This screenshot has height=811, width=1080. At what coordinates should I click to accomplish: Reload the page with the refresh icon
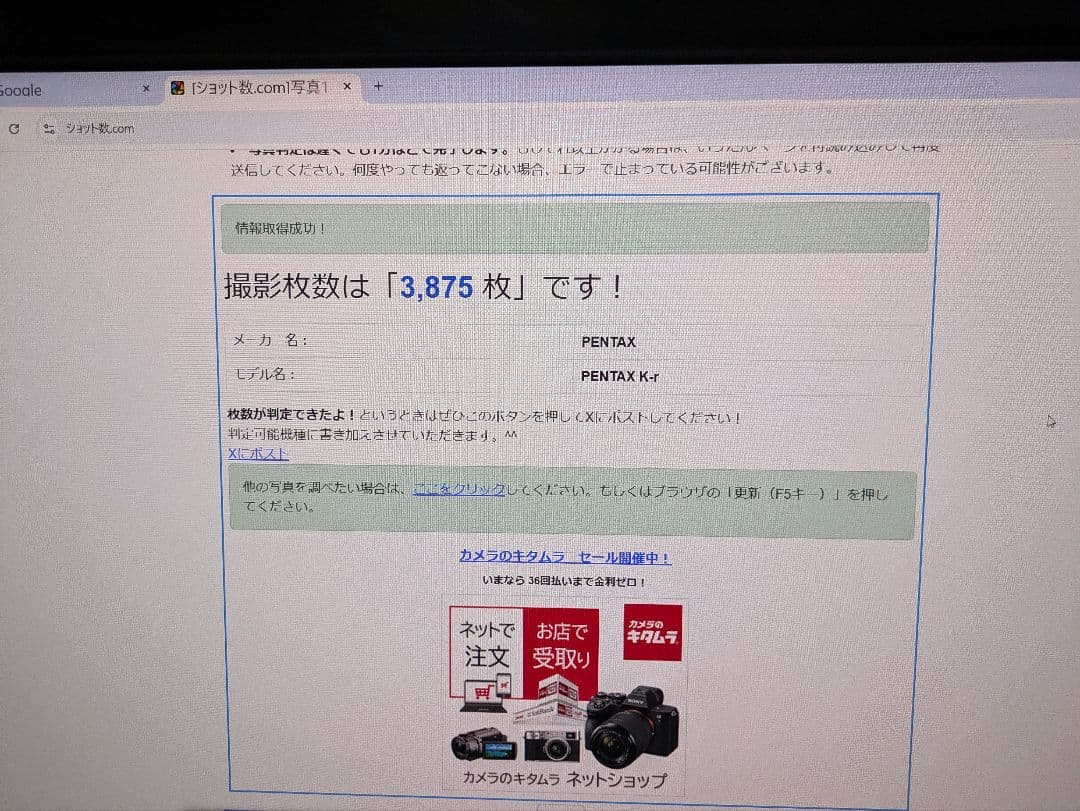tap(14, 128)
